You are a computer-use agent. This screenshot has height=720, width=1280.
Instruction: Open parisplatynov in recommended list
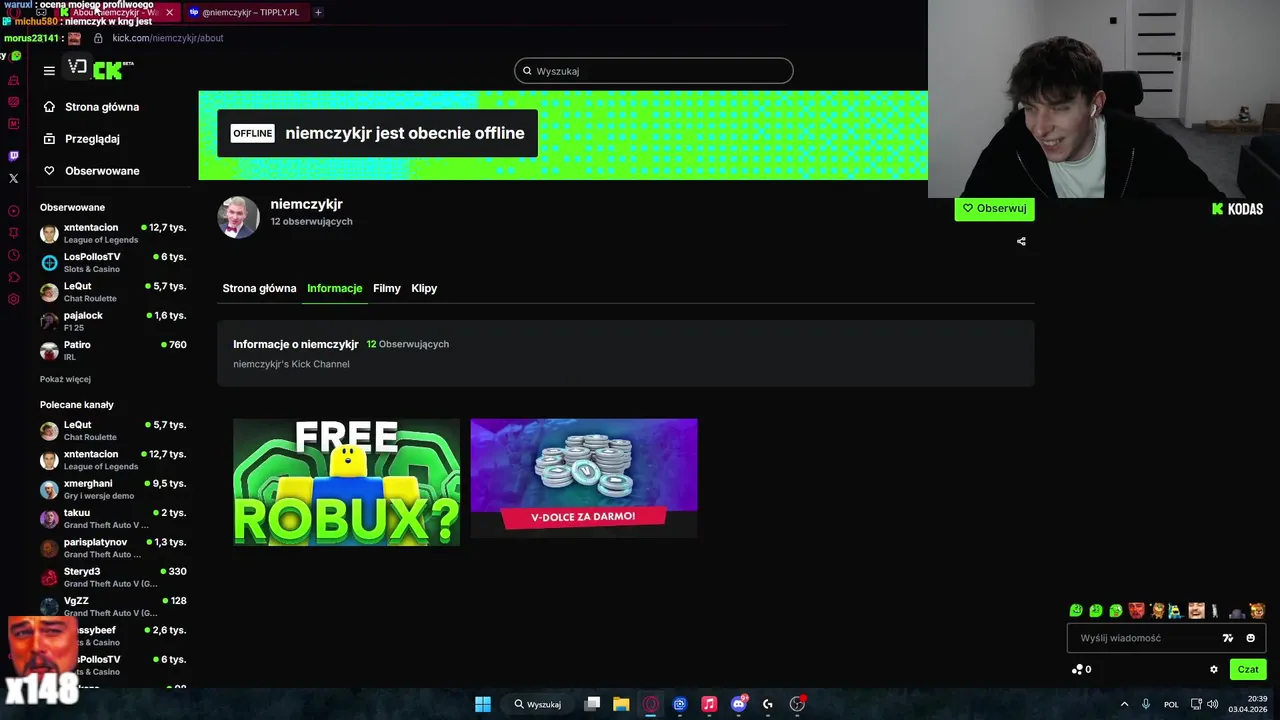click(x=113, y=547)
